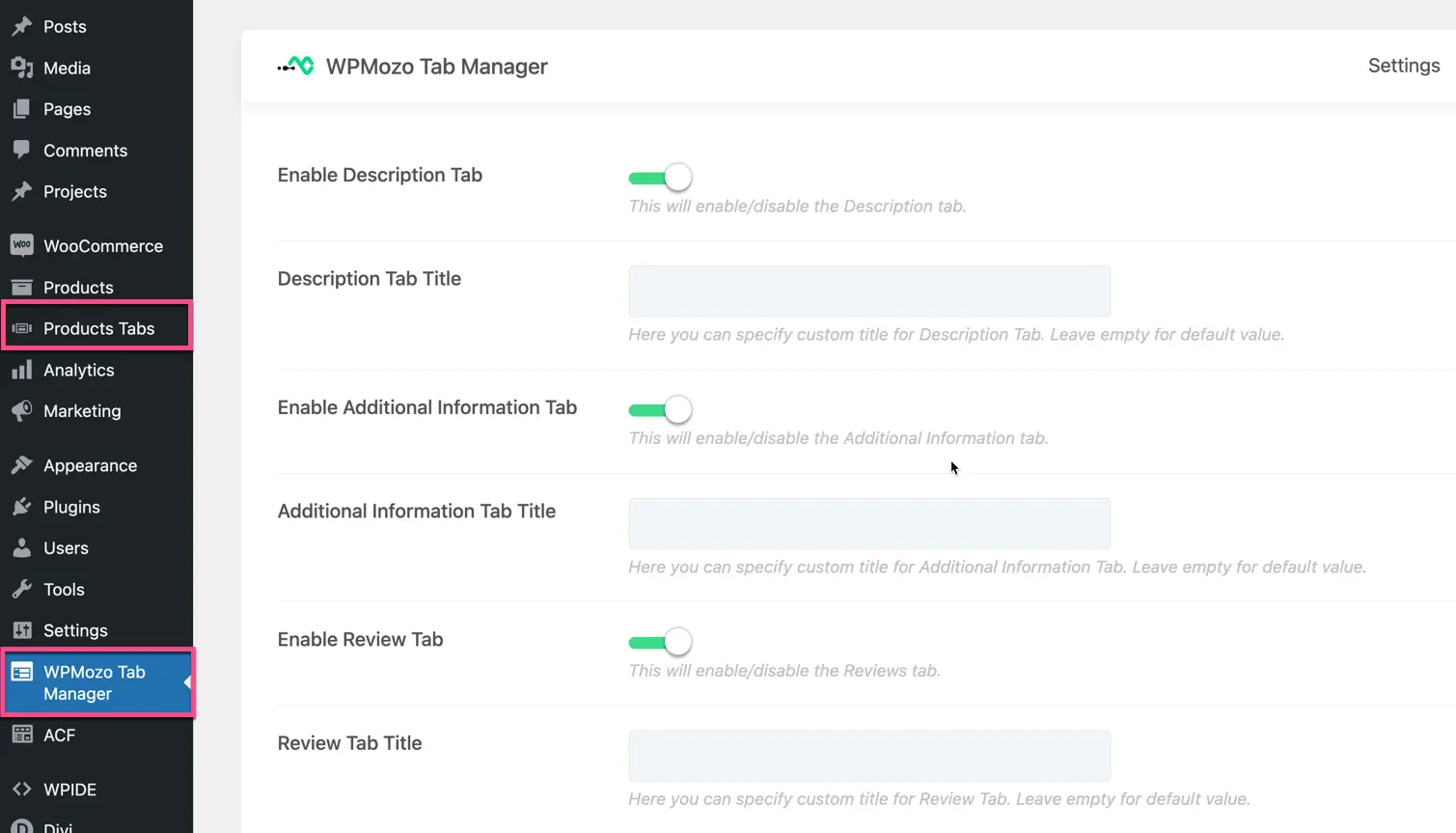Disable the Enable Description Tab toggle
The image size is (1456, 833).
(x=660, y=178)
